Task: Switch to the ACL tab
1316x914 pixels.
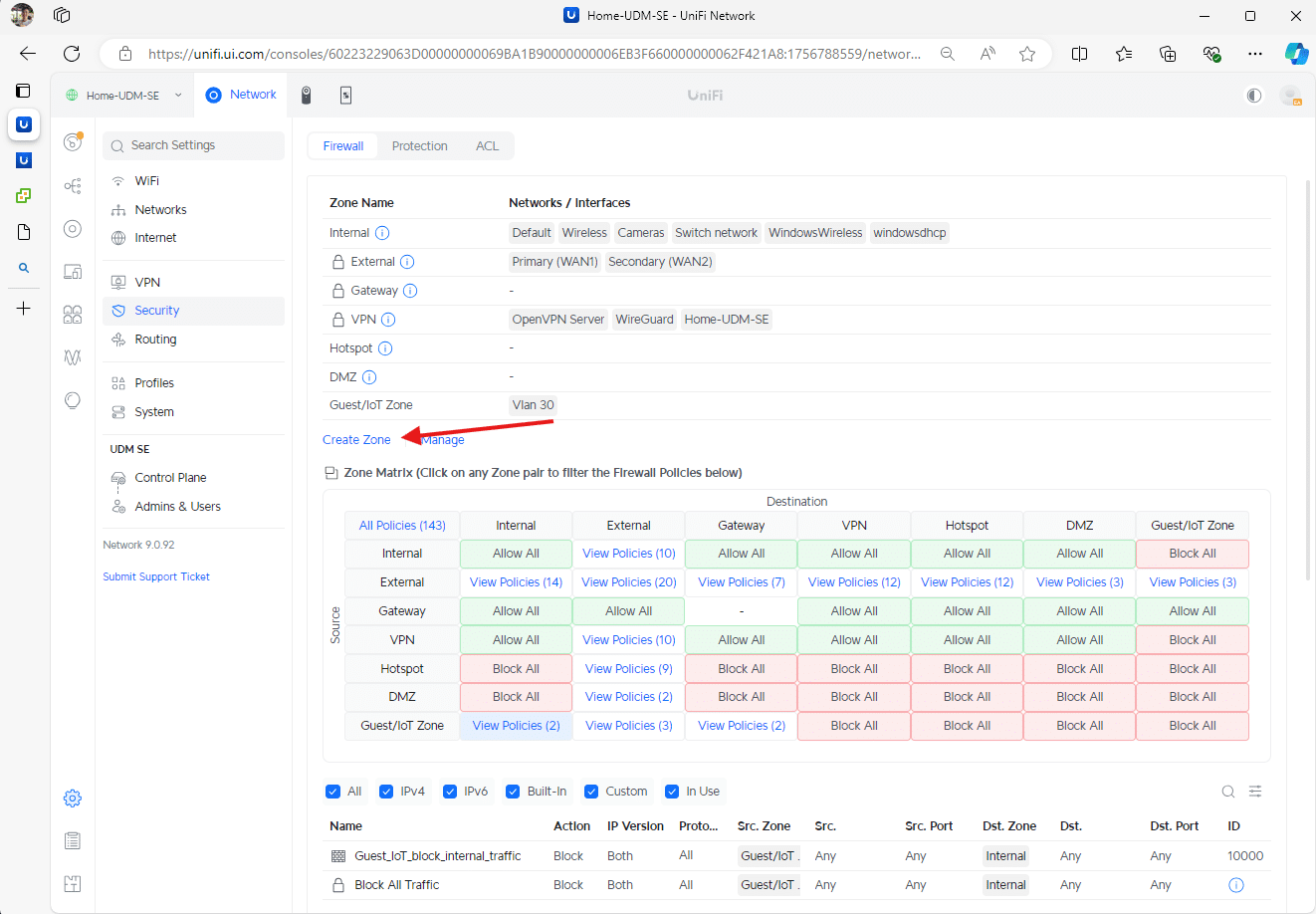Action: point(487,146)
